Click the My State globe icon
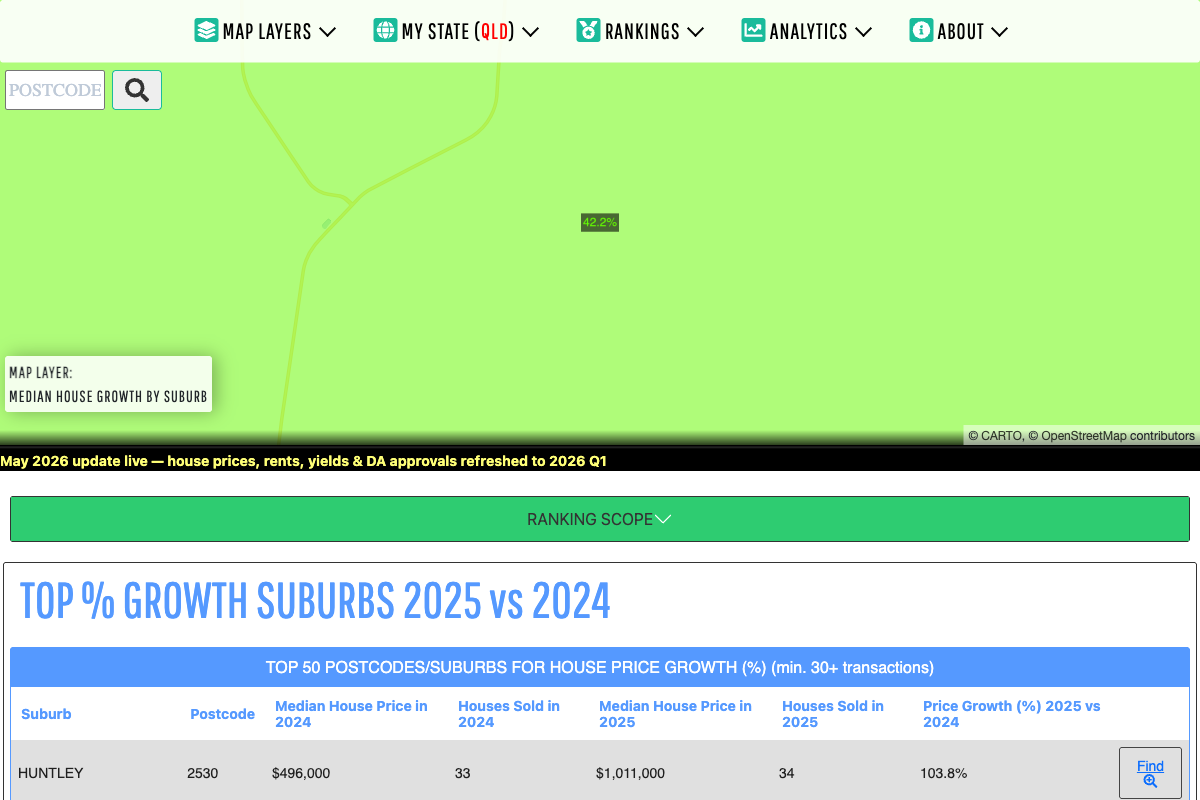Screen dimensions: 1200x800 tap(385, 31)
